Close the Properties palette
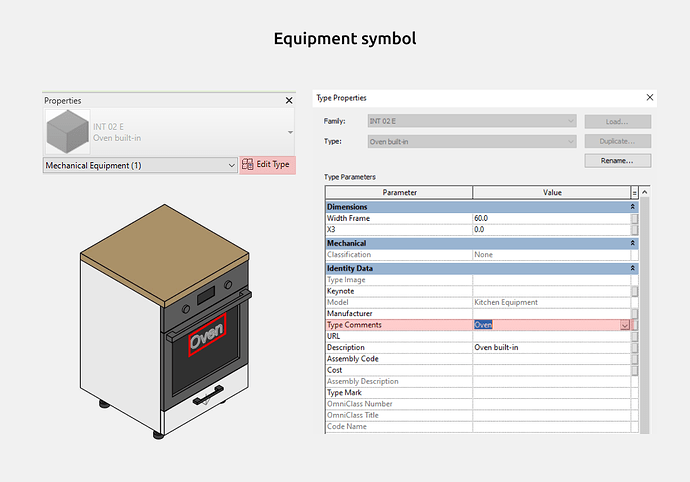Screen dimensions: 690x482 click(289, 101)
